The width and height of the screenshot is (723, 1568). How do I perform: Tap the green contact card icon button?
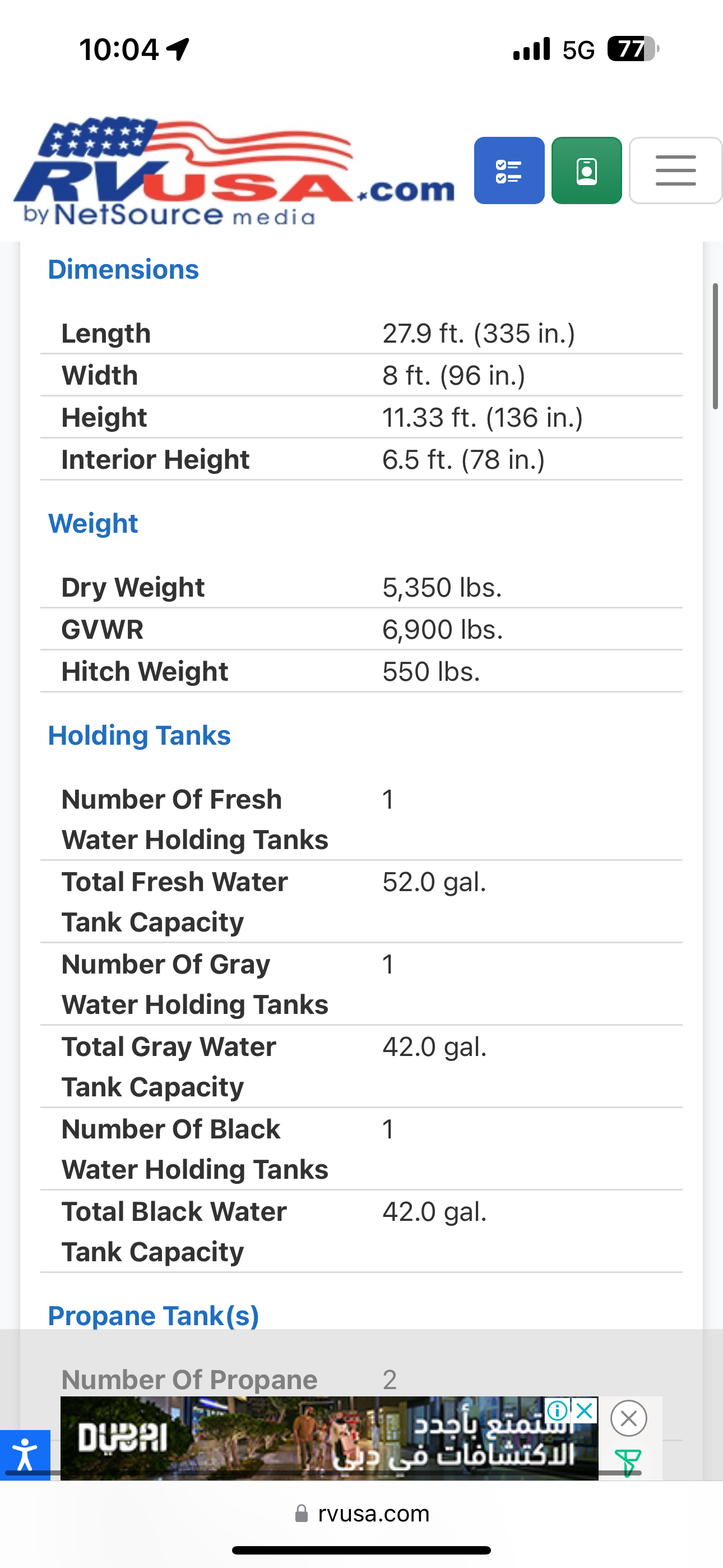pyautogui.click(x=586, y=170)
